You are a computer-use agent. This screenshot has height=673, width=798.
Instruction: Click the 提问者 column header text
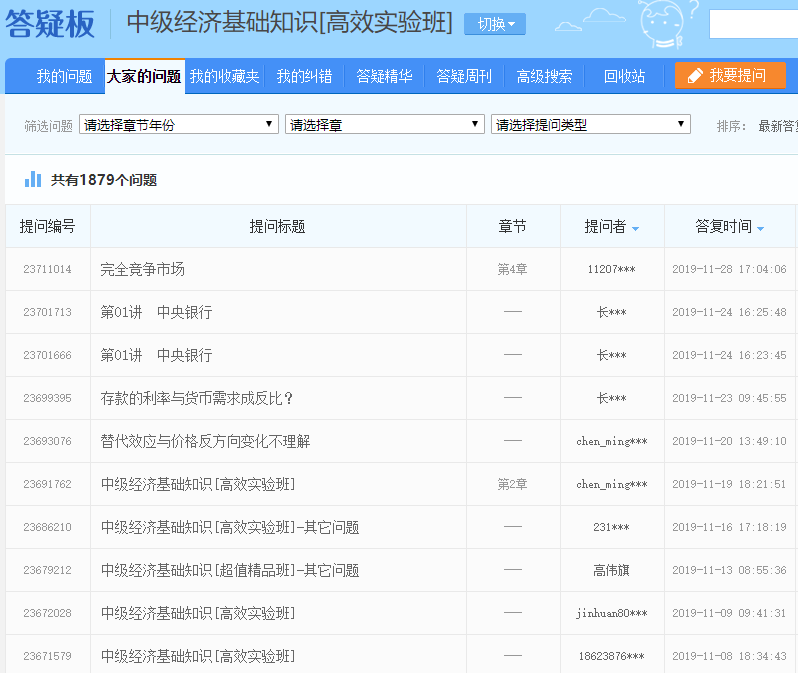coord(605,226)
